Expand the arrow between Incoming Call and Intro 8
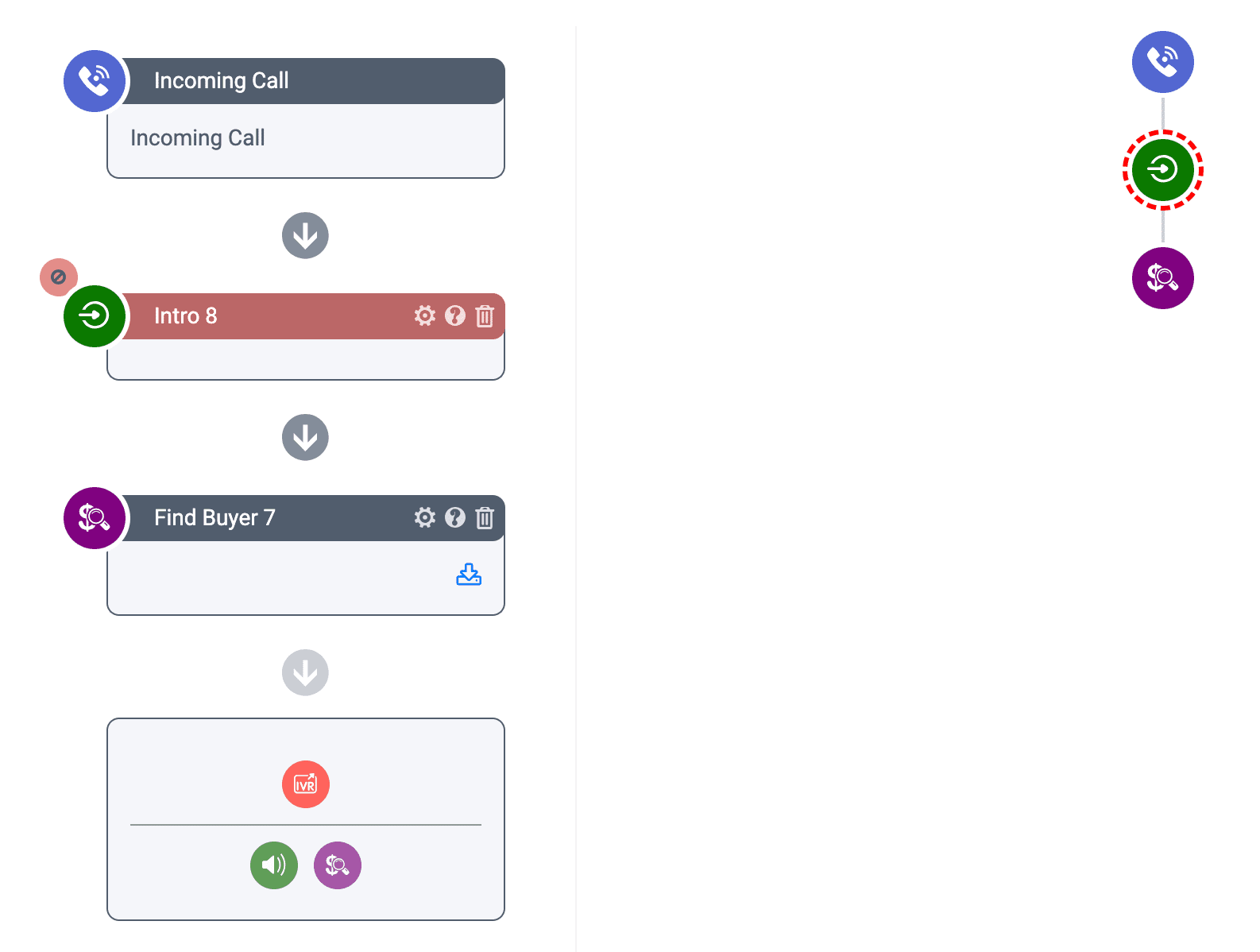 [x=305, y=235]
